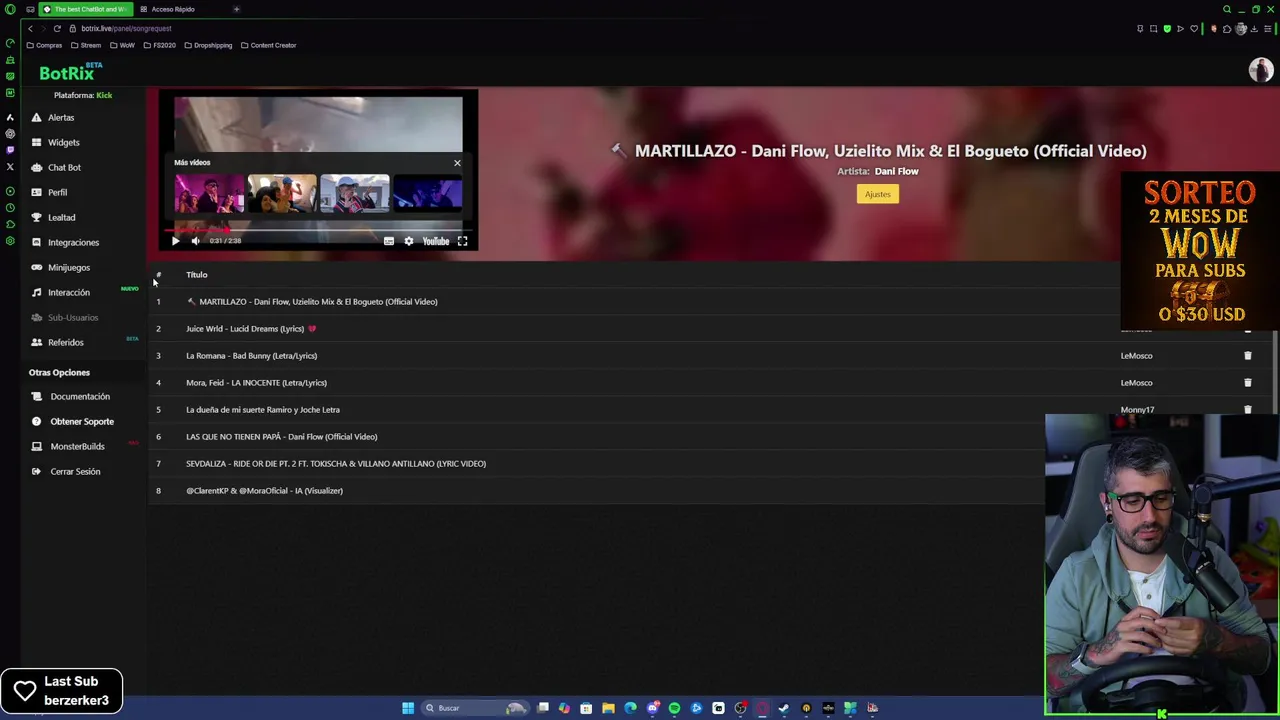Toggle YouTube subtitles icon
The width and height of the screenshot is (1280, 720).
[x=389, y=241]
